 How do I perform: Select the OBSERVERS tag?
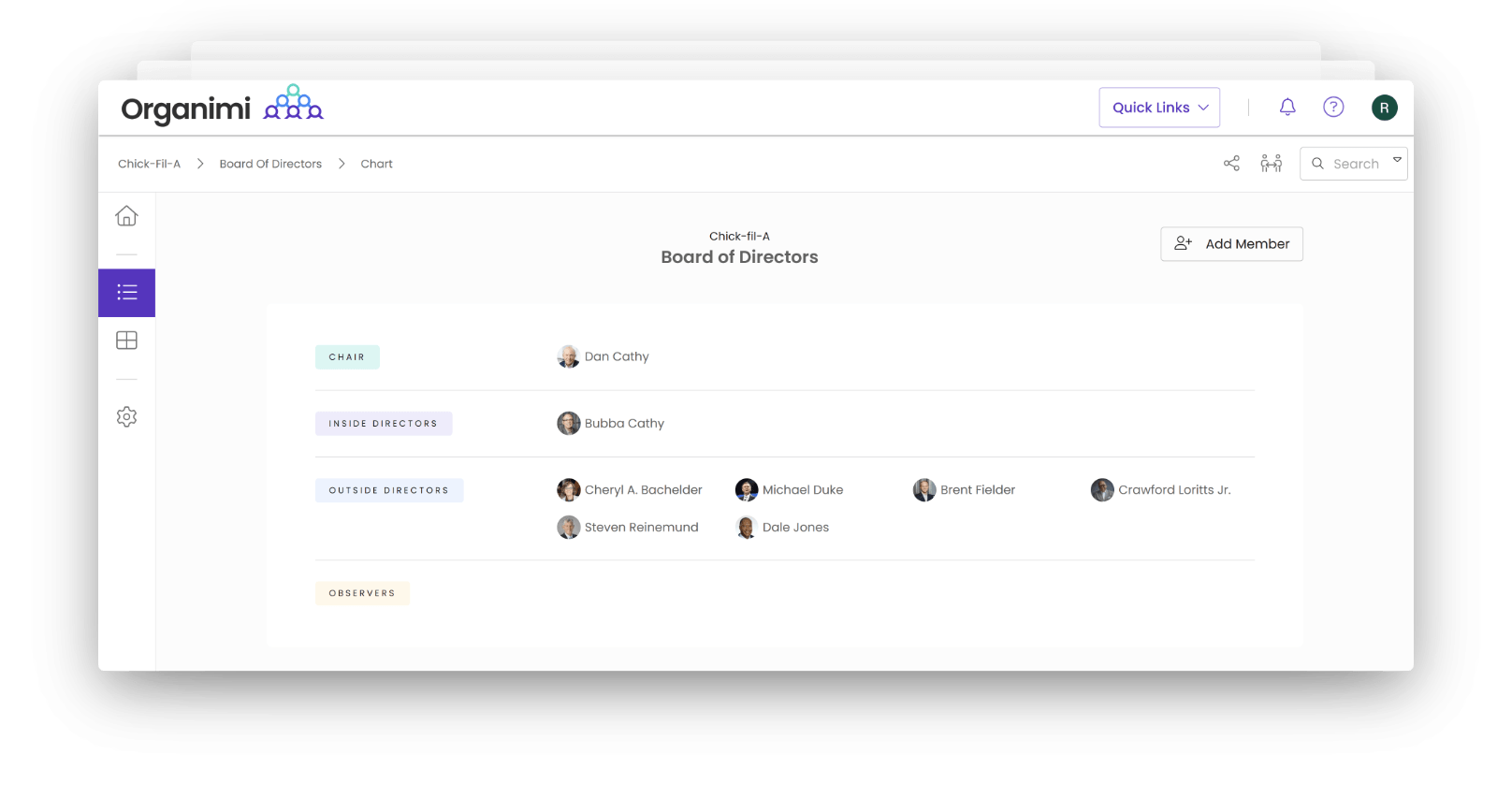pos(362,593)
